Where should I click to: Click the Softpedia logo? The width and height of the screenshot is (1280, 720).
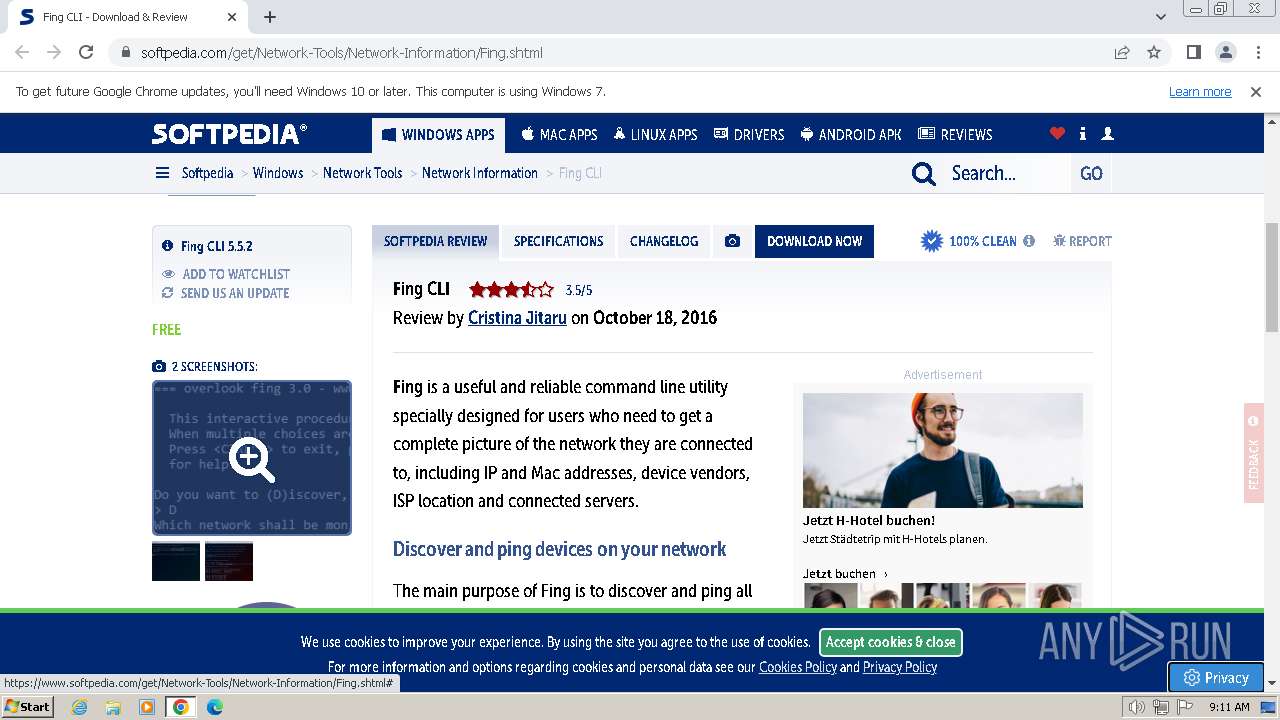coord(230,134)
